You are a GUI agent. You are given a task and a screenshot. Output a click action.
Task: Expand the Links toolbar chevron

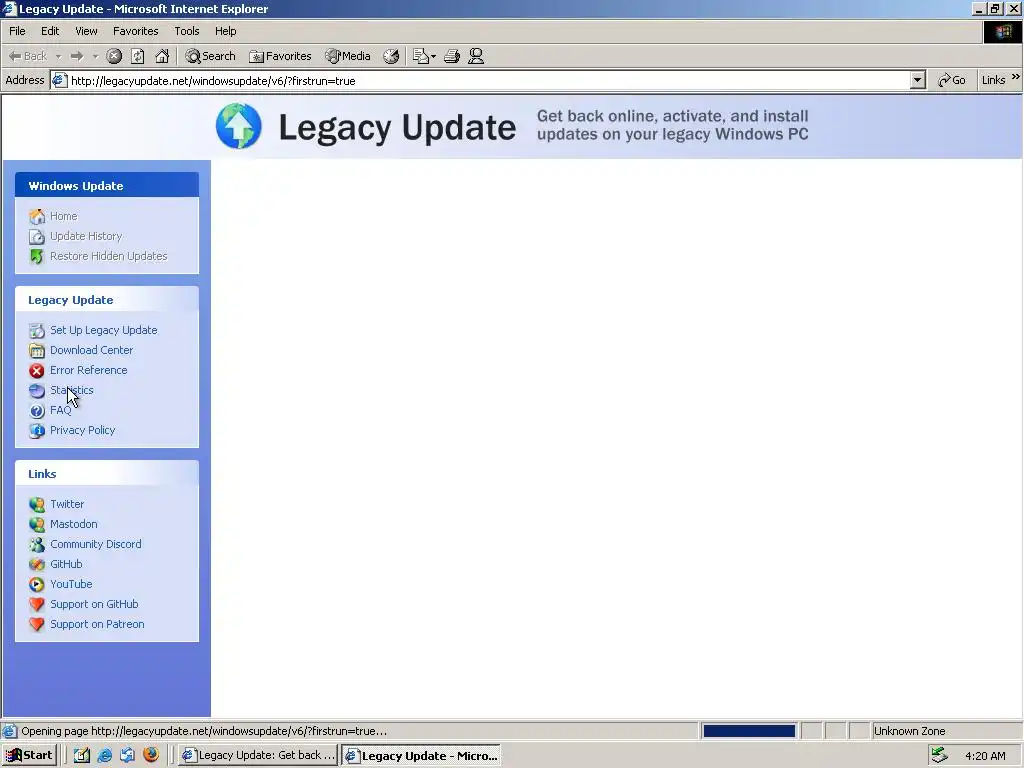(1016, 77)
